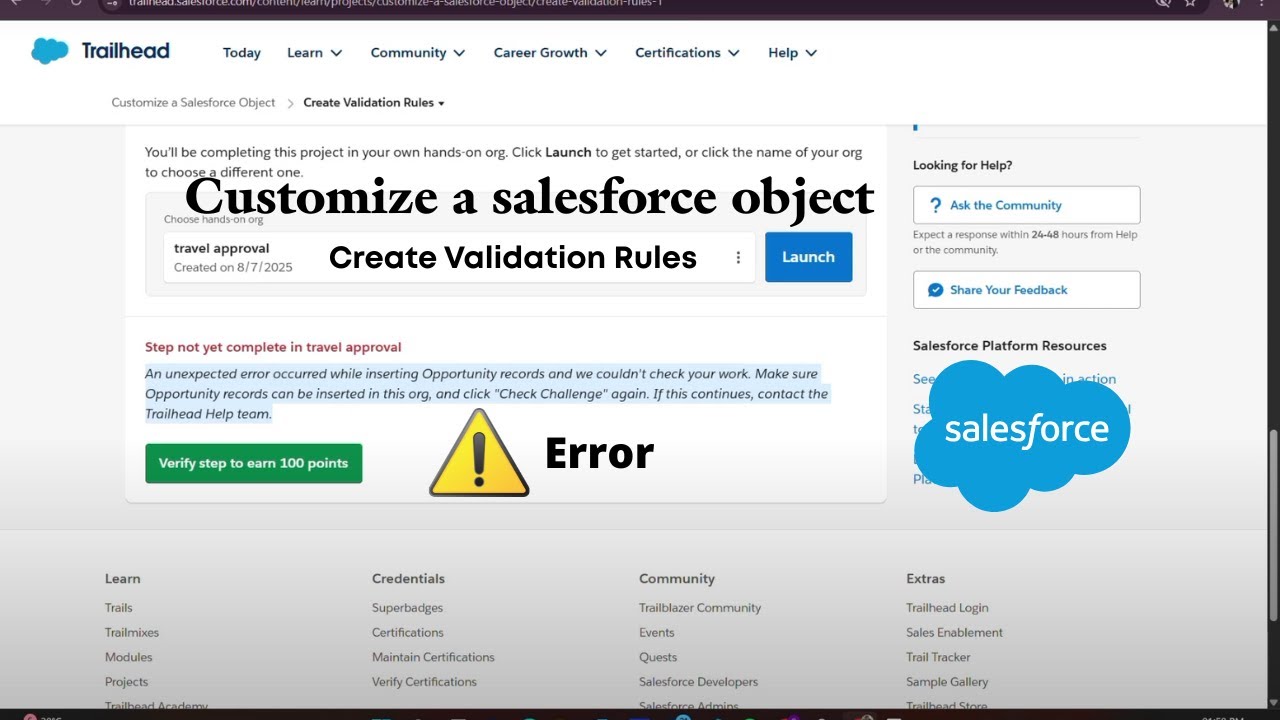Open Trailhead Login footer link

pyautogui.click(x=947, y=608)
